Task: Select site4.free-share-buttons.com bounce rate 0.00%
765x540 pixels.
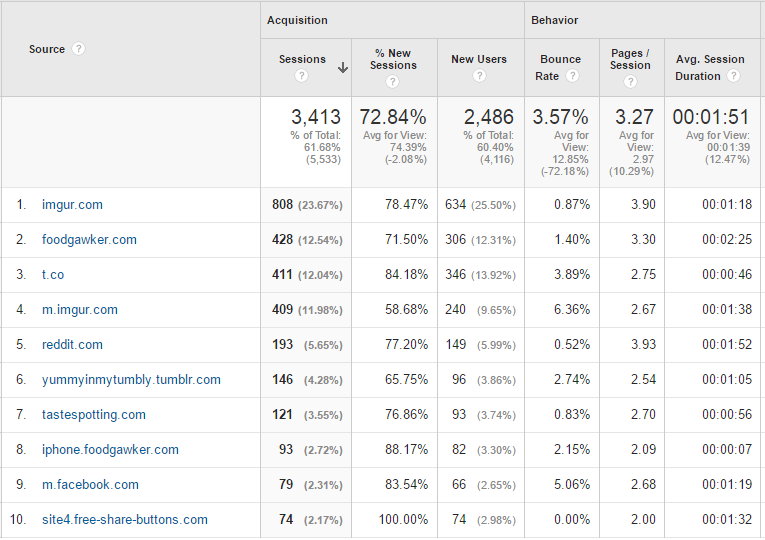Action: pos(572,520)
